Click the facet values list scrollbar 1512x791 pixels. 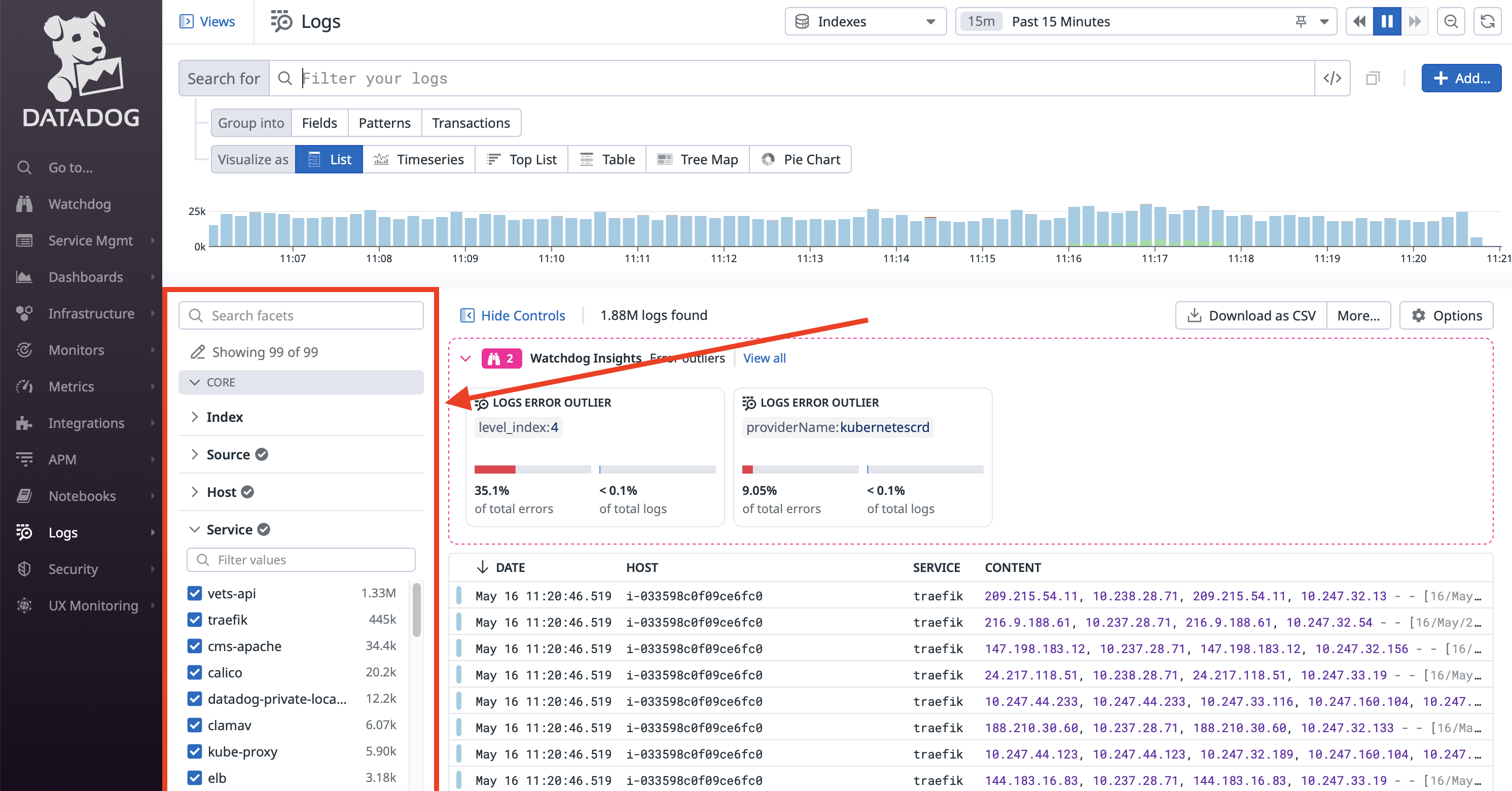coord(417,610)
